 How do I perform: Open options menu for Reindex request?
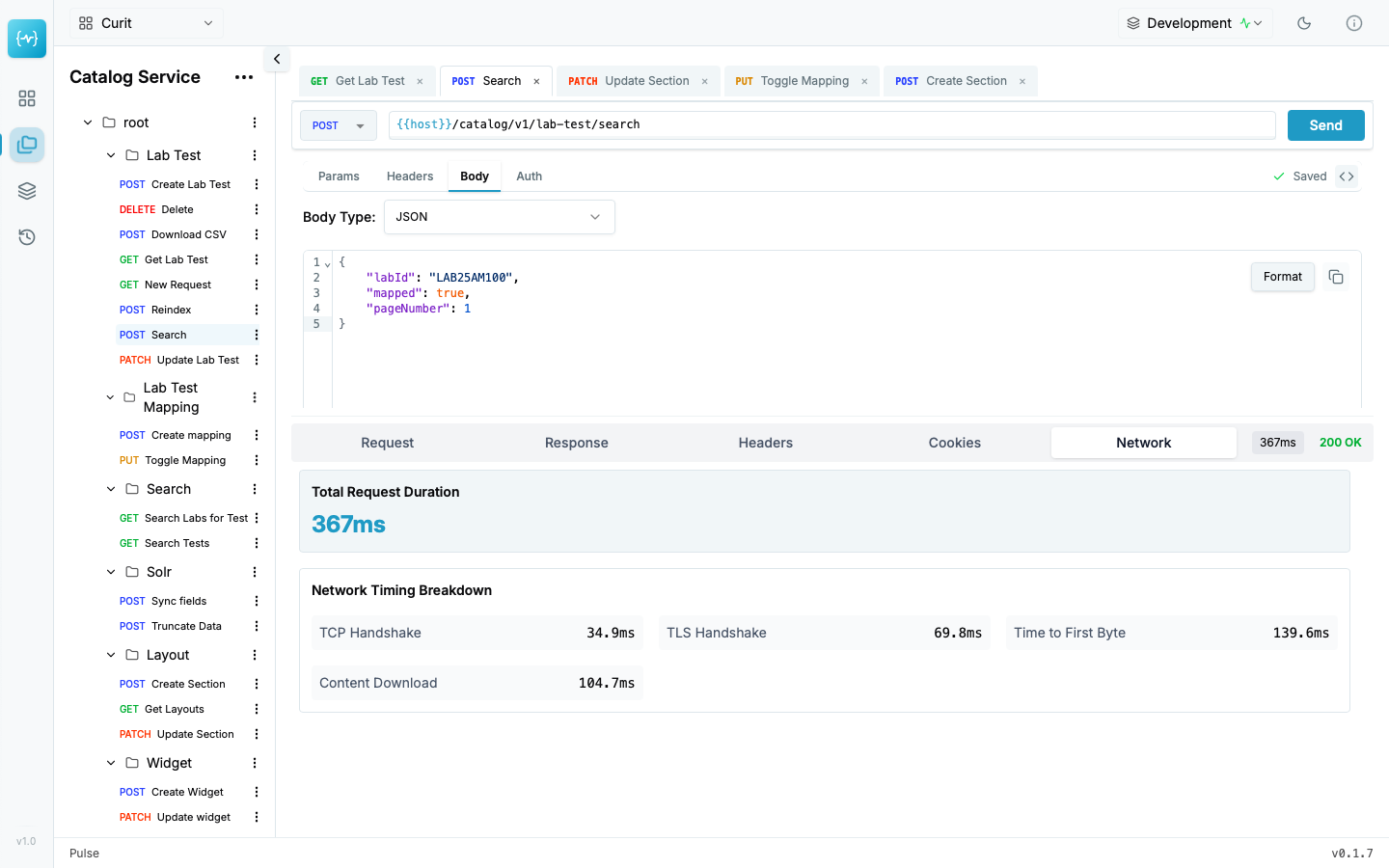coord(257,310)
